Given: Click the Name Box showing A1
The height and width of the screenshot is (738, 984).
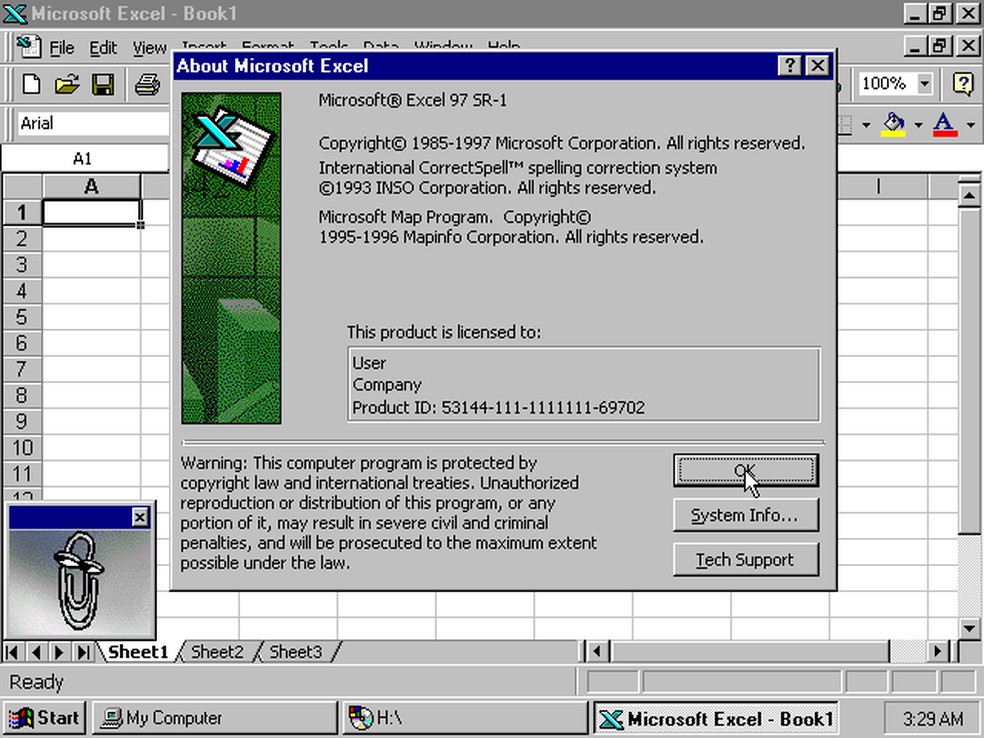Looking at the screenshot, I should coord(83,157).
